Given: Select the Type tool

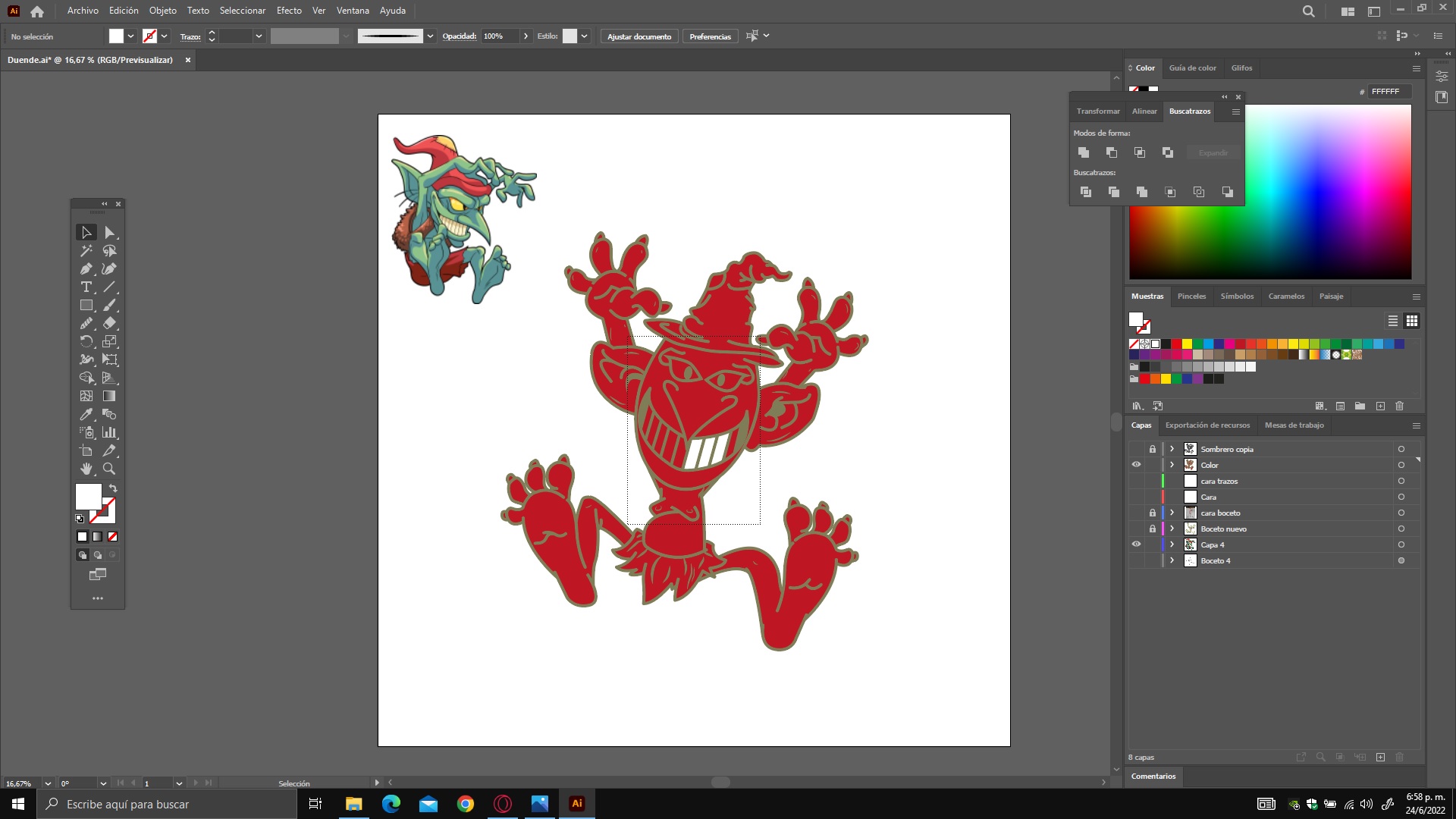Looking at the screenshot, I should (86, 287).
